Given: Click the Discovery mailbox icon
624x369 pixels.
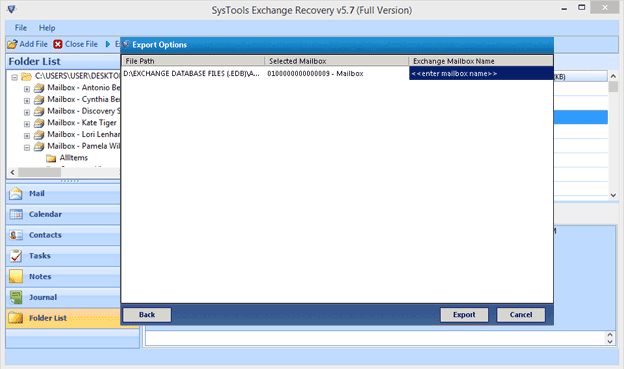Looking at the screenshot, I should pos(39,111).
